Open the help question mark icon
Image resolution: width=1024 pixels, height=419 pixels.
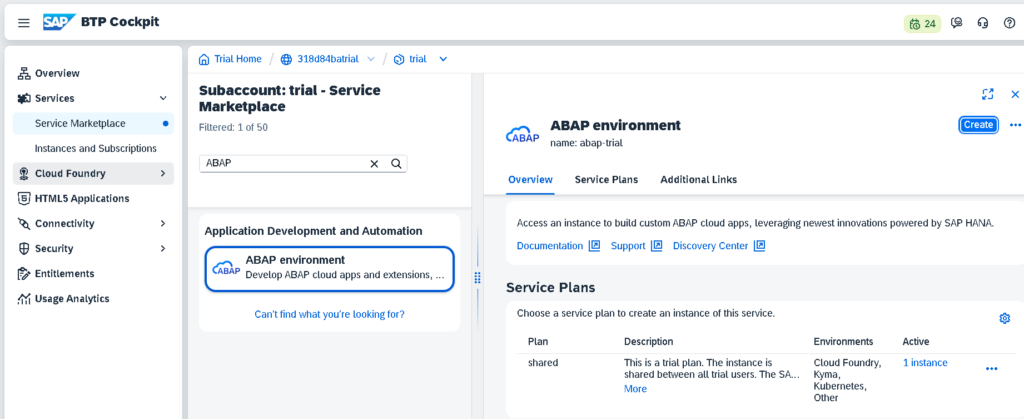coord(1009,23)
